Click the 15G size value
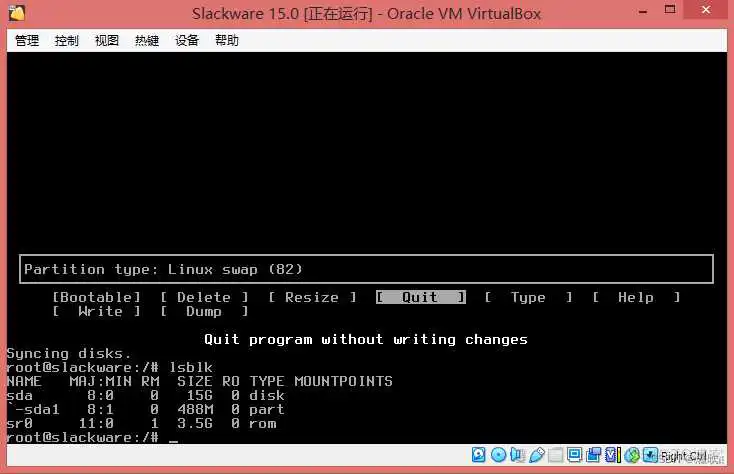 200,395
